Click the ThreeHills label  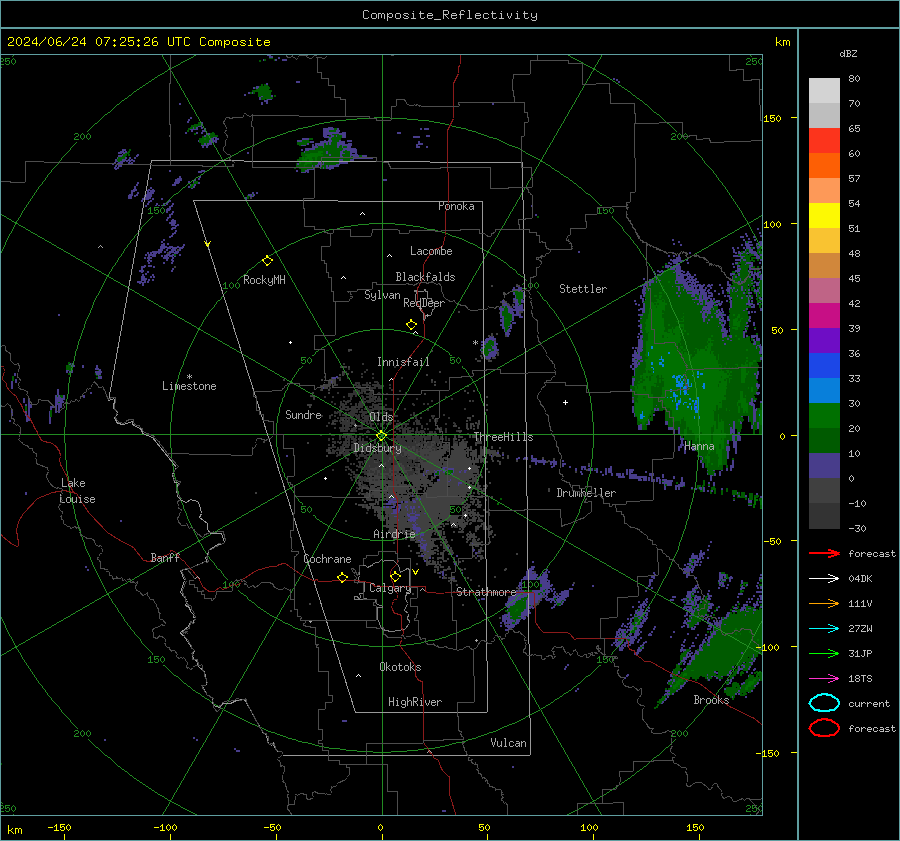(503, 437)
